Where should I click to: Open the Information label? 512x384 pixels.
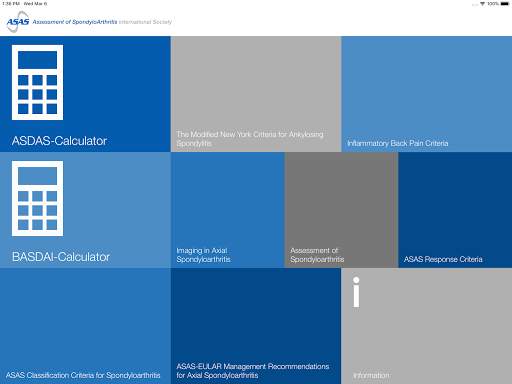[371, 375]
